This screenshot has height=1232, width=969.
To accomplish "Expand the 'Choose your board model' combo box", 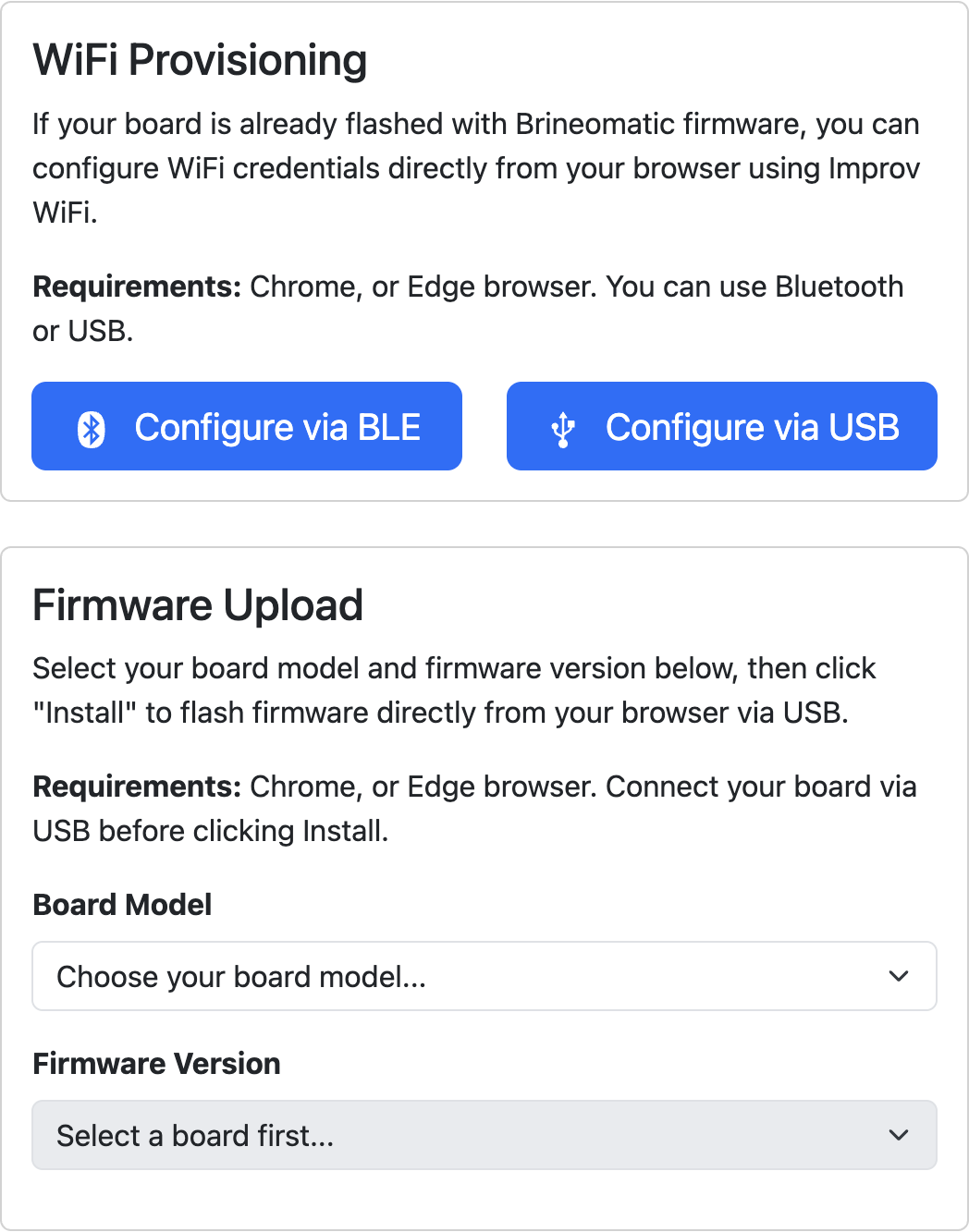I will coord(484,976).
